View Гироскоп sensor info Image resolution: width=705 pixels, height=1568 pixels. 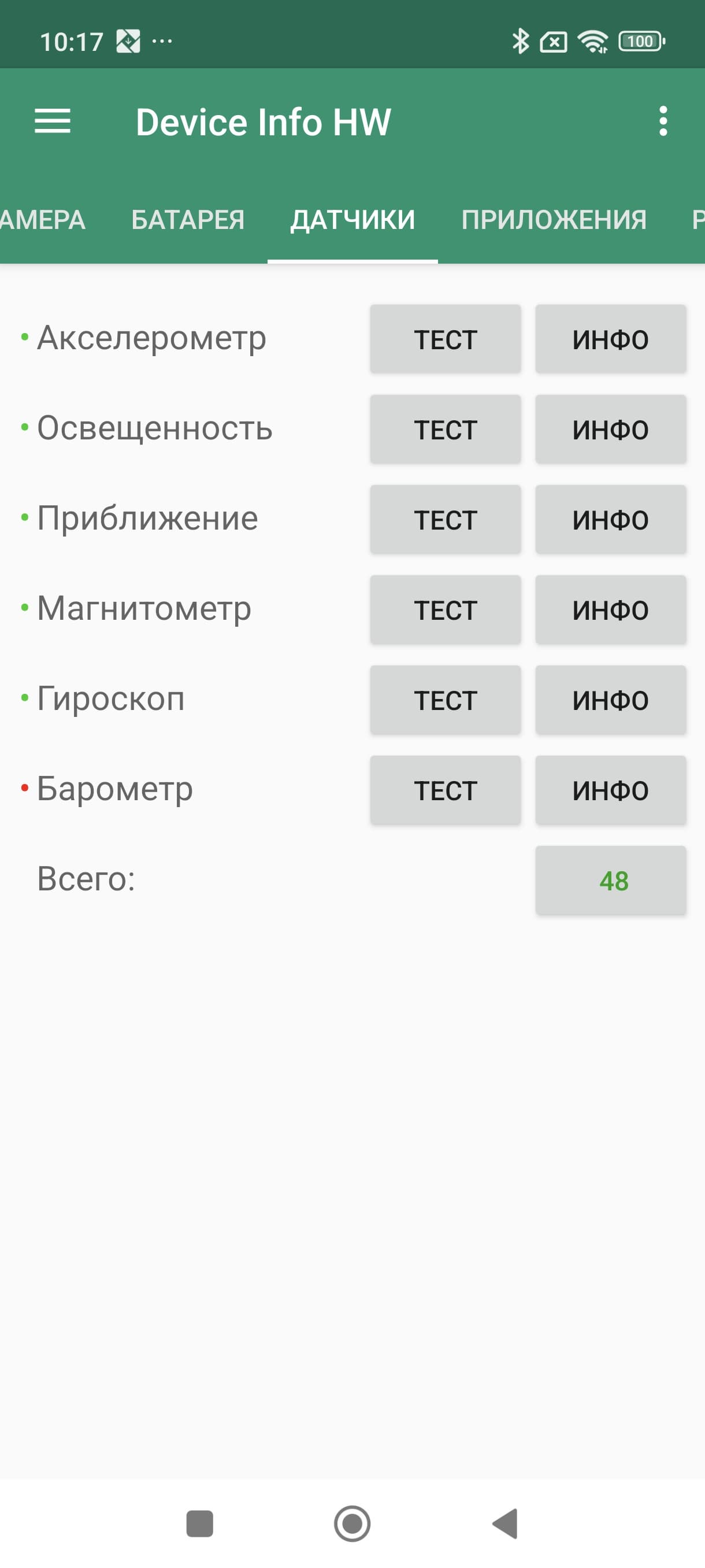coord(610,700)
